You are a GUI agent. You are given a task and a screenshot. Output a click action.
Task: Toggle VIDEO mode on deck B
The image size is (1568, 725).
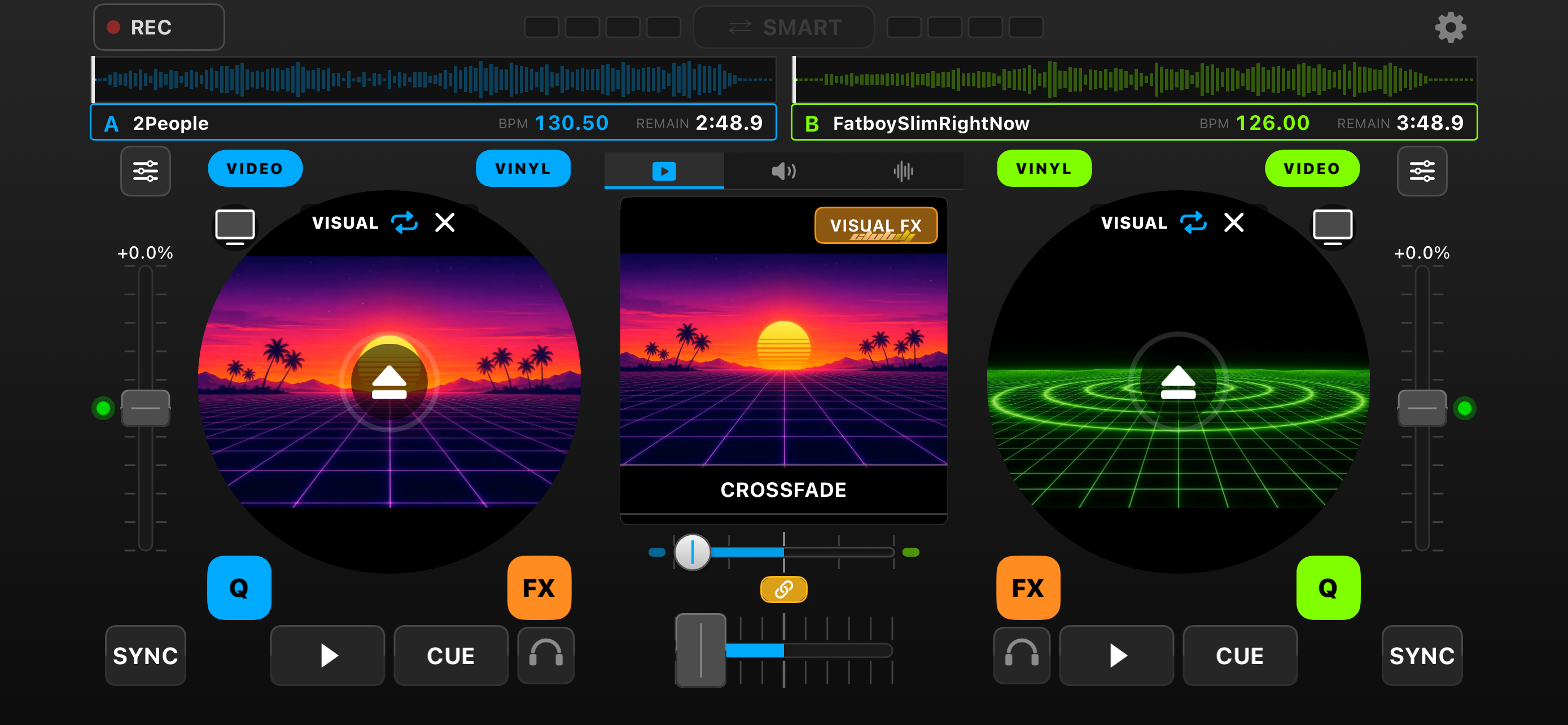click(x=1312, y=169)
